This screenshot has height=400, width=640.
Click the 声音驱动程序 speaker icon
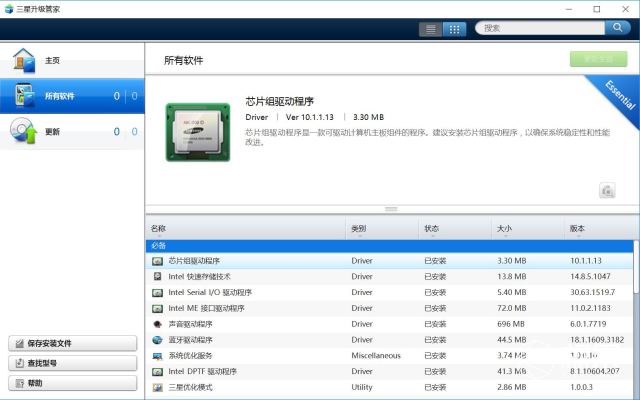click(x=158, y=324)
